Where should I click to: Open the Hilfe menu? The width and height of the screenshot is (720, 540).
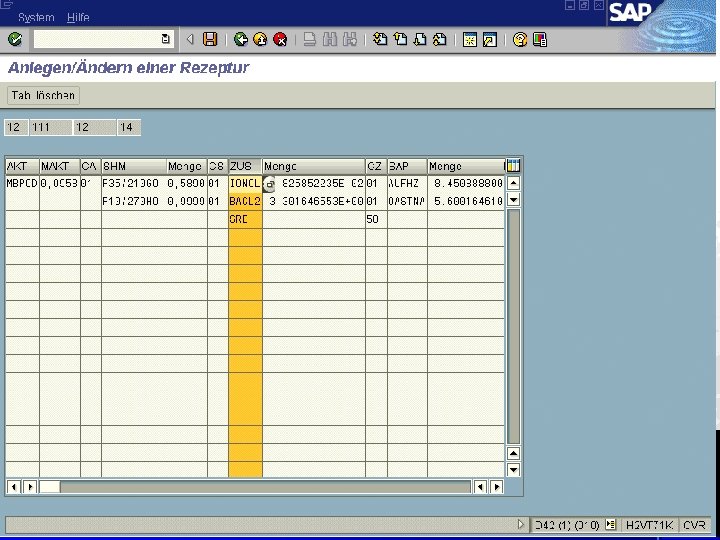pos(78,17)
